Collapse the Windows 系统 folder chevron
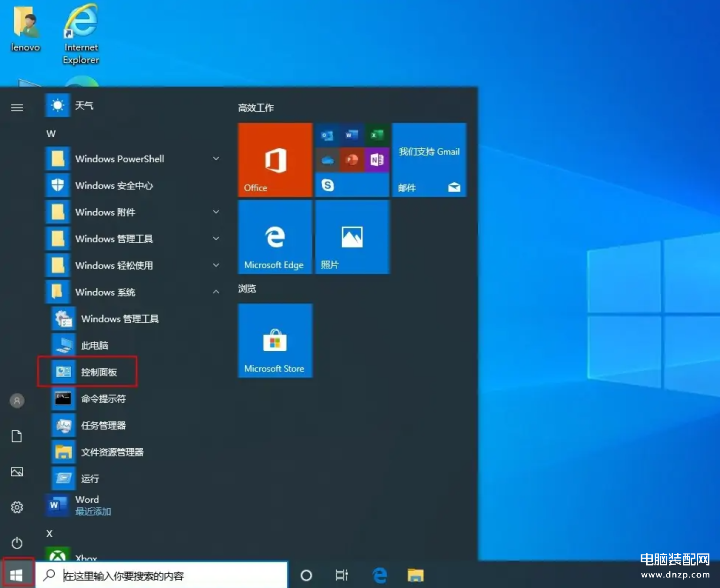The image size is (720, 588). pyautogui.click(x=216, y=292)
